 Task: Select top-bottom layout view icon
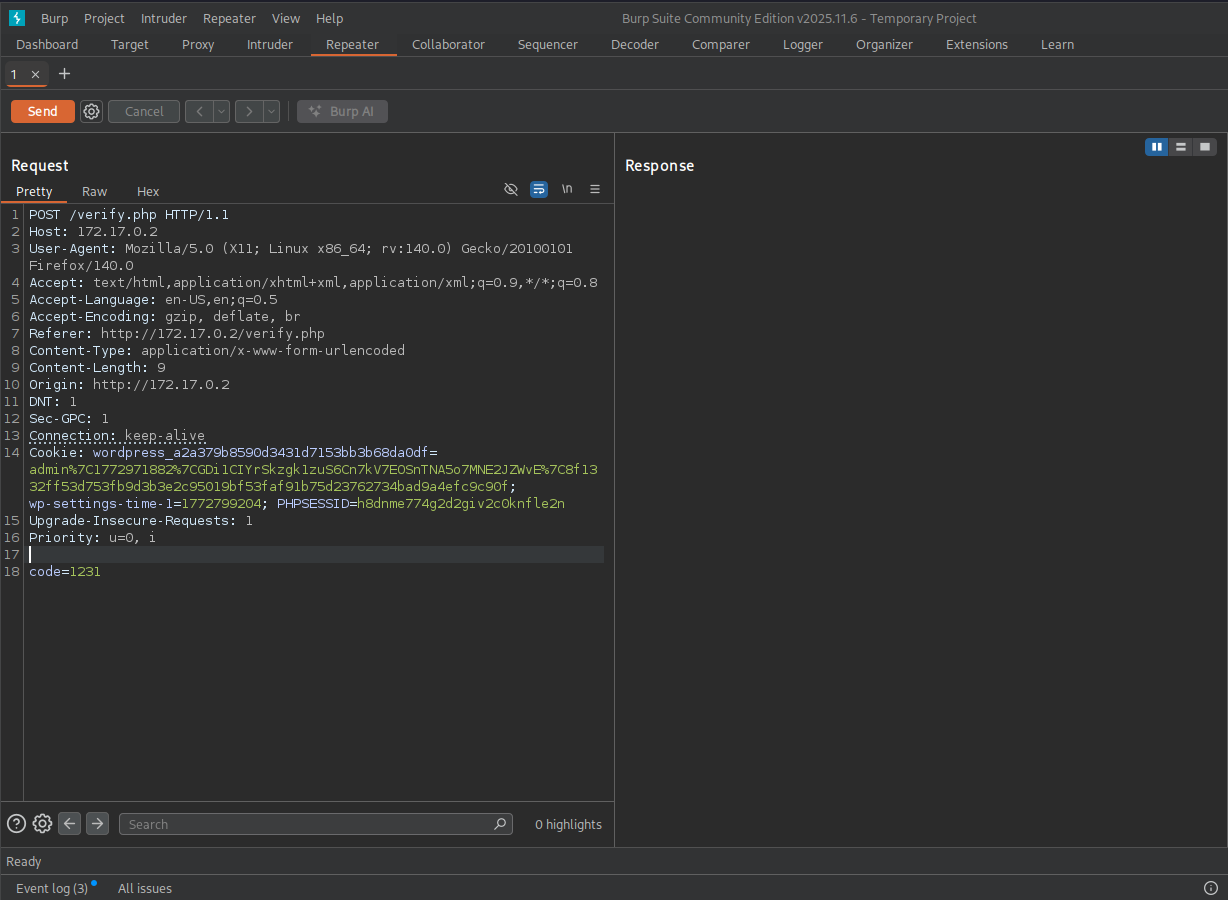click(1181, 147)
